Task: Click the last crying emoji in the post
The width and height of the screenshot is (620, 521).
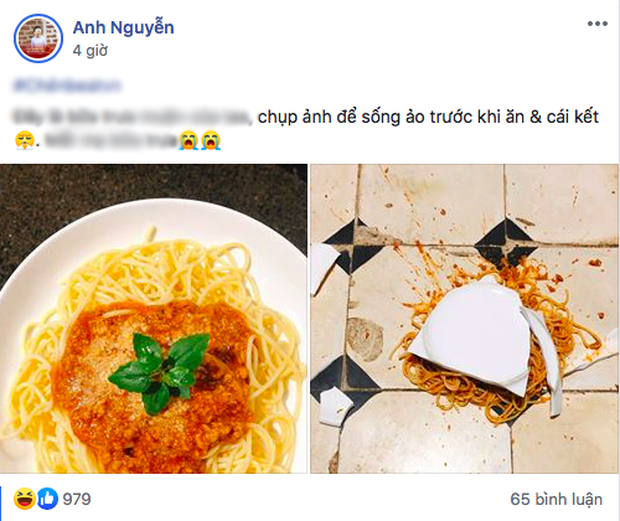Action: (211, 140)
